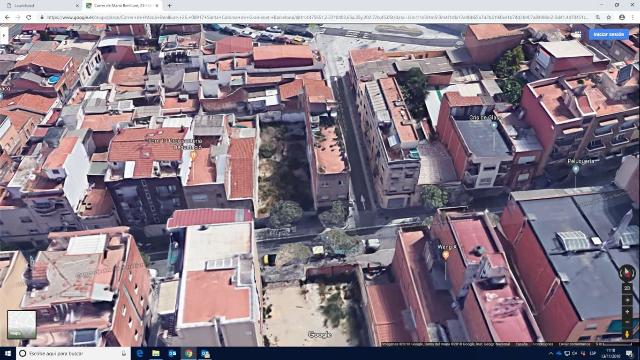
Task: Open the second Outlook taskbar window
Action: point(205,353)
